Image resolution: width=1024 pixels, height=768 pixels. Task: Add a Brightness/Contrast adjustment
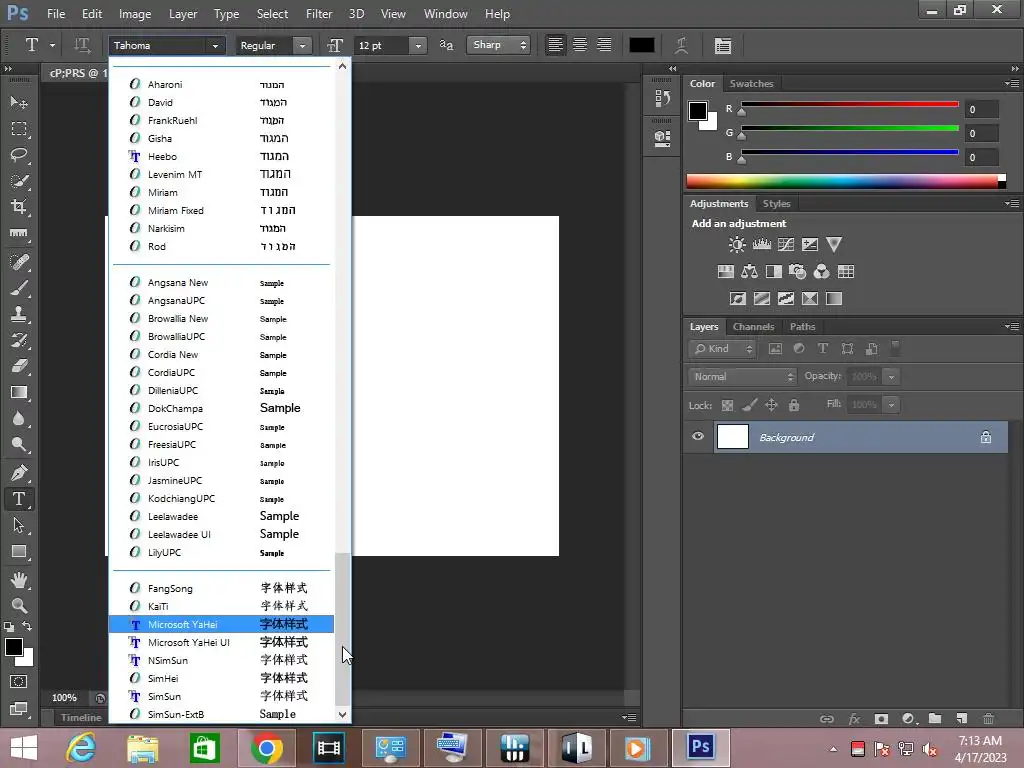pos(737,245)
